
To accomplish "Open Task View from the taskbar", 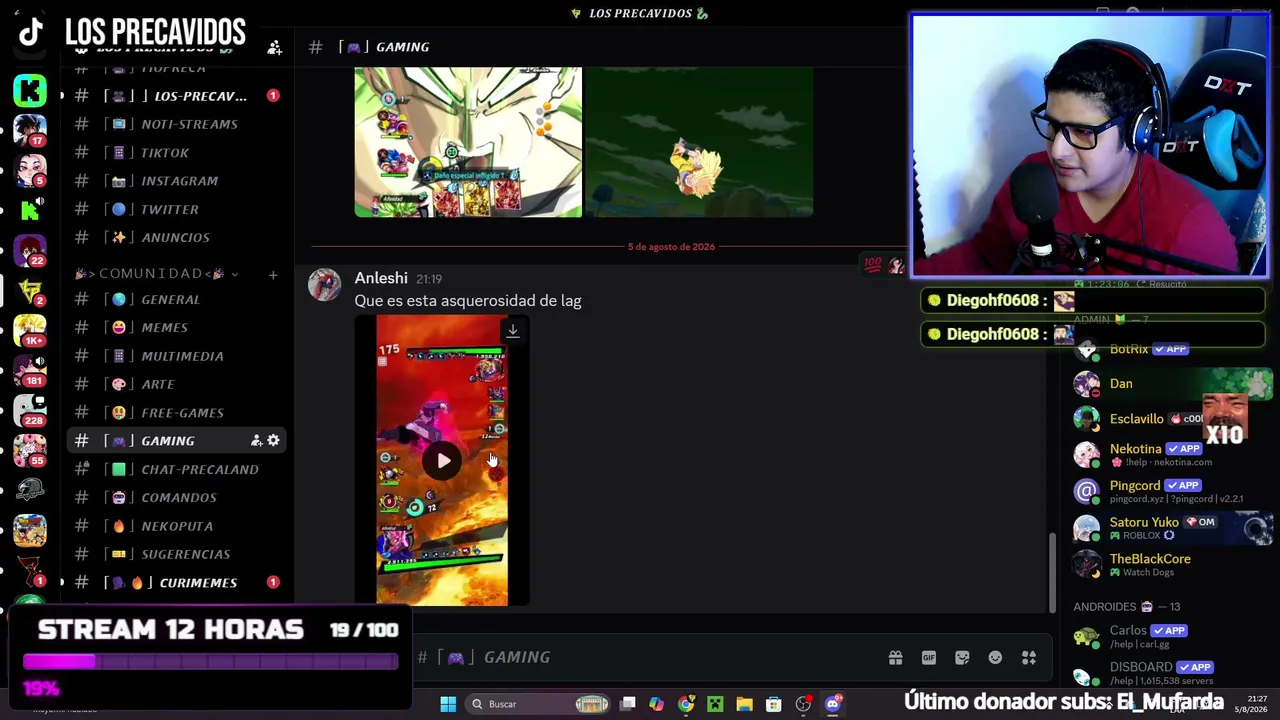I will tap(628, 704).
